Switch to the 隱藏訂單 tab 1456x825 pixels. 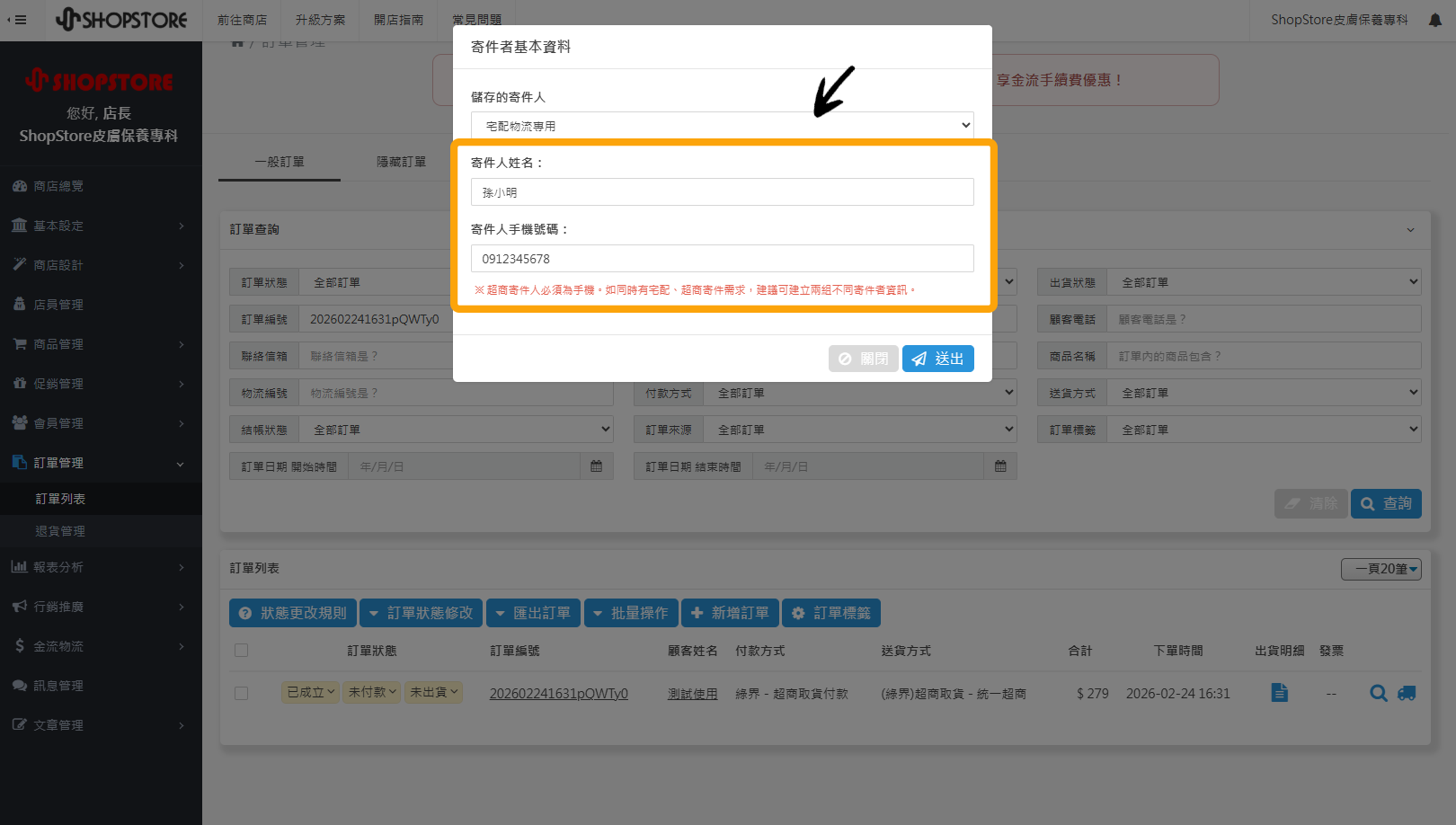[x=401, y=162]
